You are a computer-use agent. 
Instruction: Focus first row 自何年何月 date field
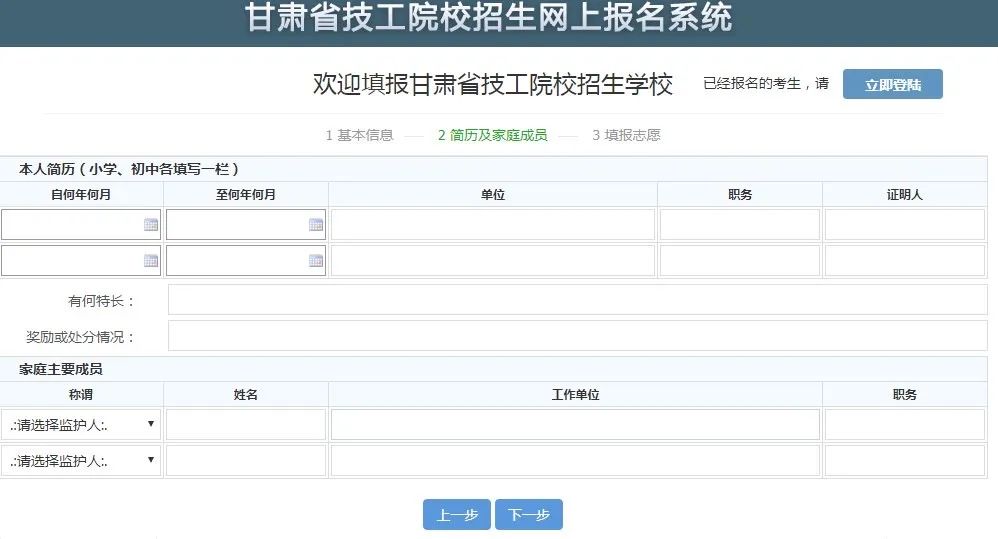pyautogui.click(x=81, y=225)
